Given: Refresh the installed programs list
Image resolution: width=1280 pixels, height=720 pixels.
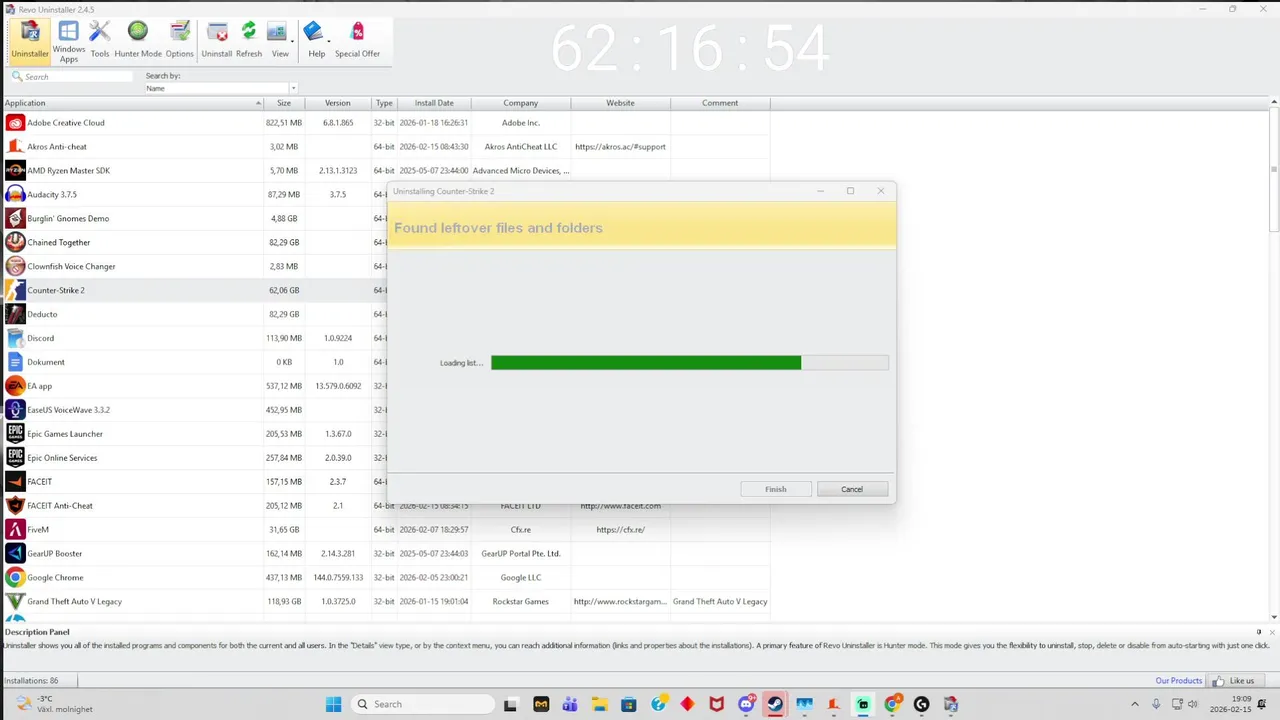Looking at the screenshot, I should [249, 41].
